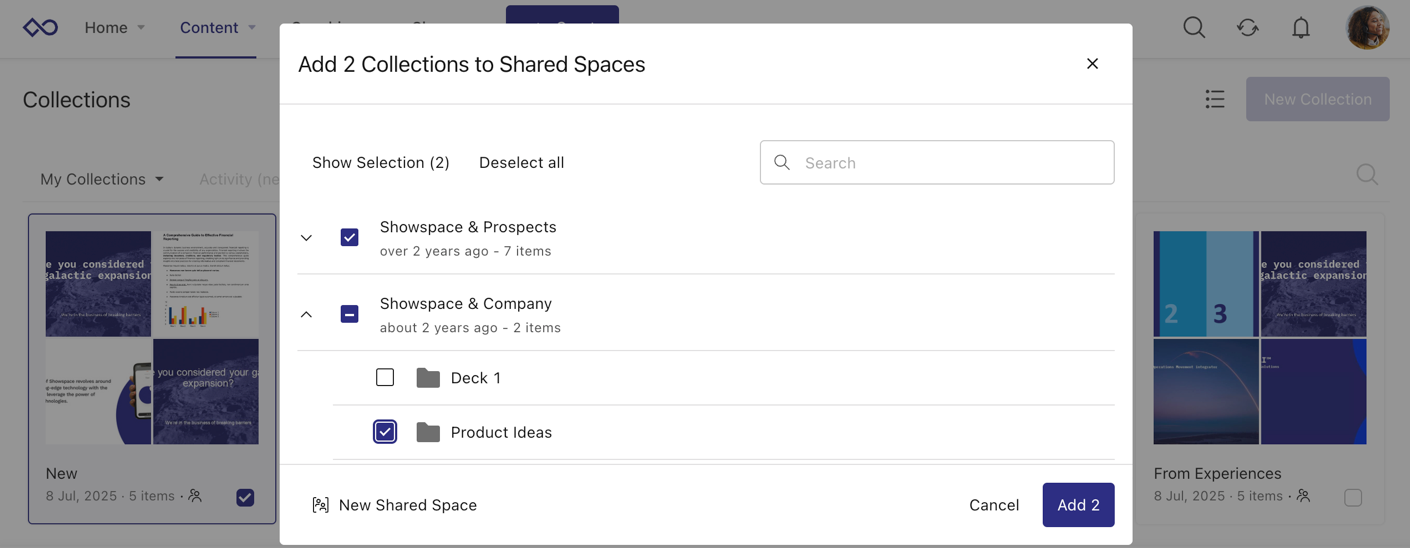Click the Deck 1 folder icon
This screenshot has width=1410, height=548.
point(428,378)
